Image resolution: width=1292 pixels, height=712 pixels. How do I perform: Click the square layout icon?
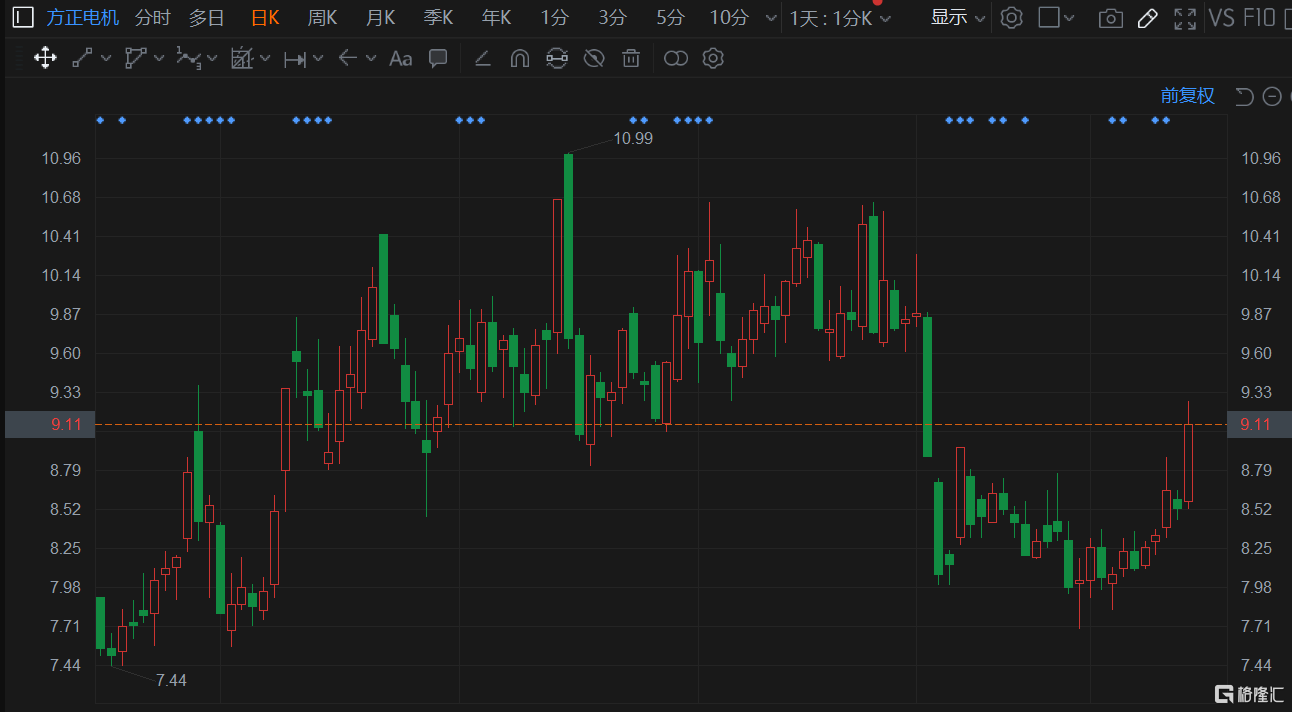coord(1049,17)
